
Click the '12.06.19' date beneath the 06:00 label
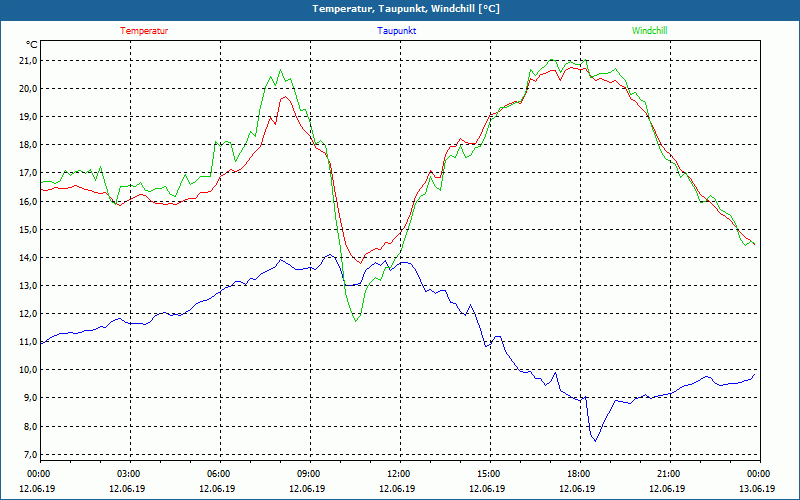[218, 489]
